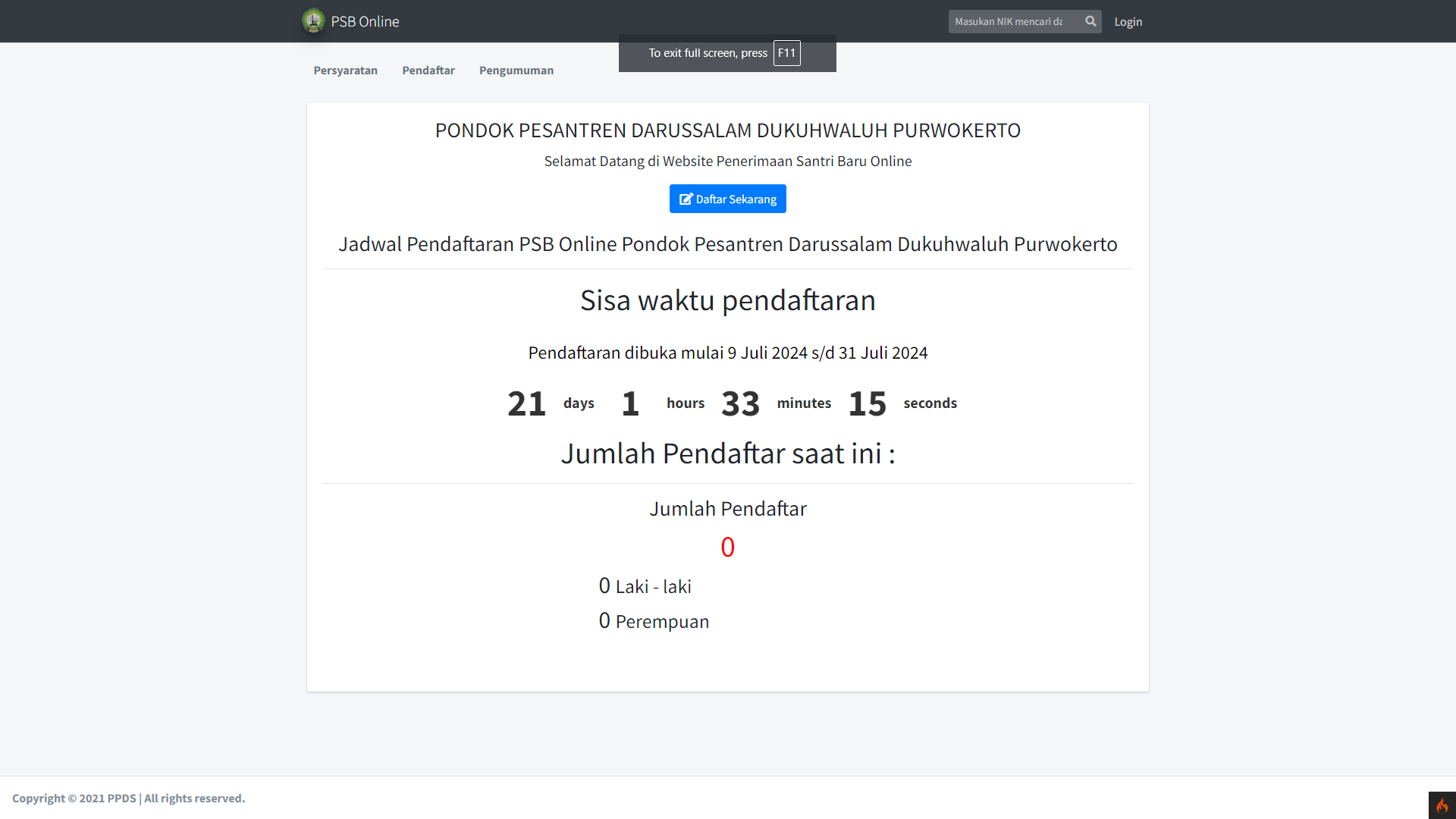Click the Laki - laki count row
1456x819 pixels.
pos(645,585)
